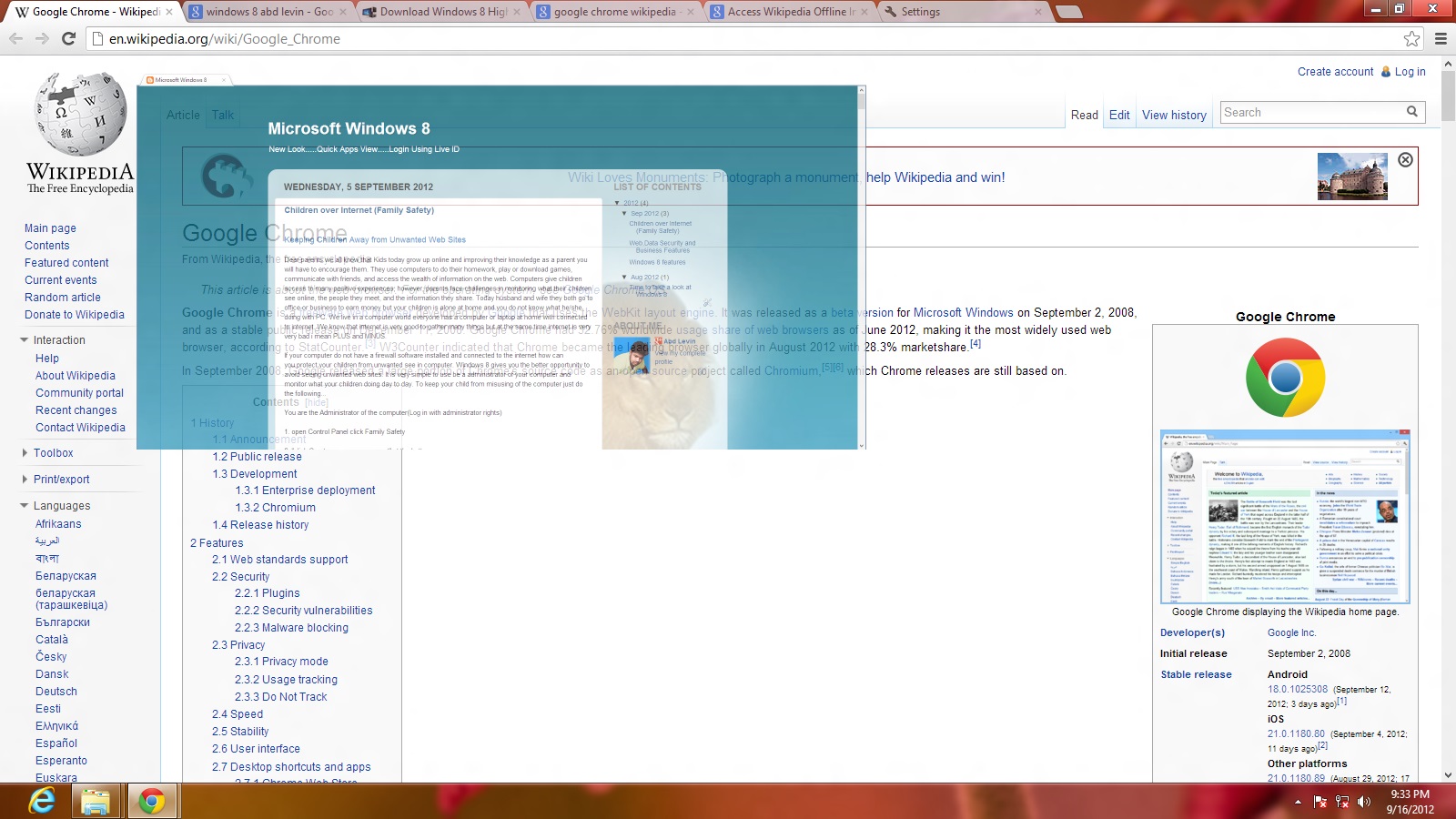Image resolution: width=1456 pixels, height=819 pixels.
Task: Open the clock and date in taskbar
Action: [x=1410, y=802]
